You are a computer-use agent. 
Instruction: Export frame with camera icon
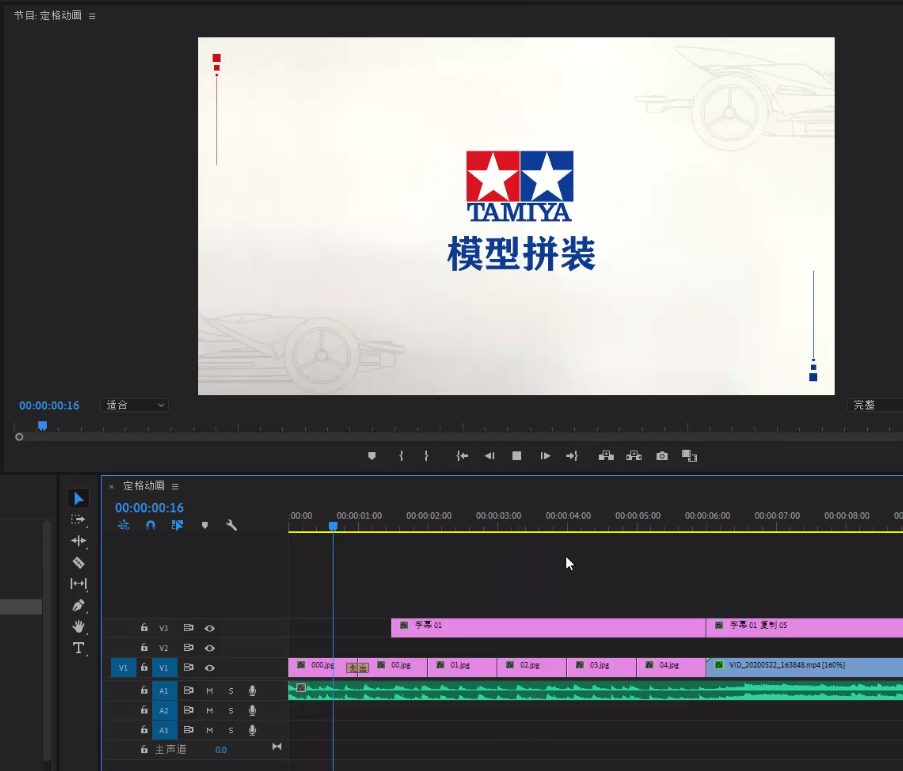pyautogui.click(x=662, y=456)
